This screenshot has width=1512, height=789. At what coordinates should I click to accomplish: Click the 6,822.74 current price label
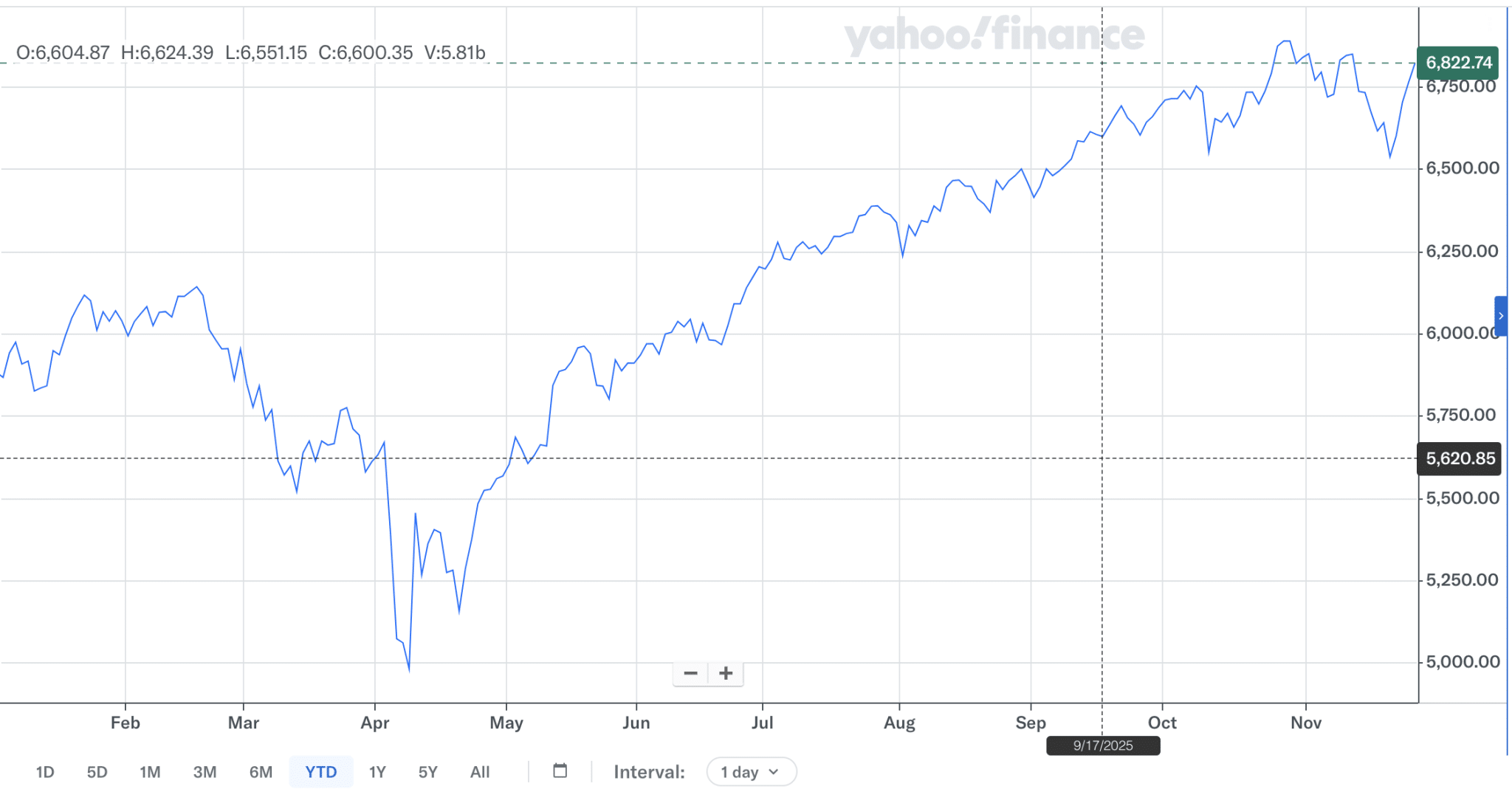pos(1458,63)
